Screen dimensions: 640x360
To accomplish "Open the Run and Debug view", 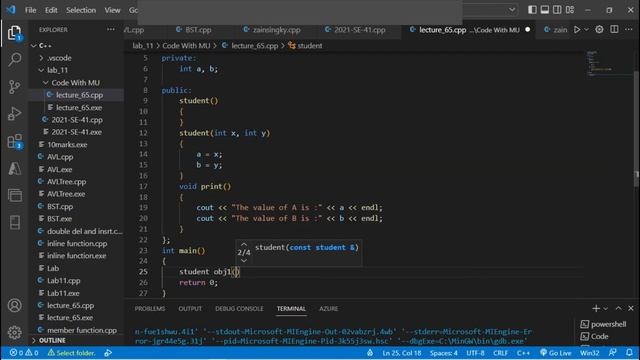I will tap(14, 114).
